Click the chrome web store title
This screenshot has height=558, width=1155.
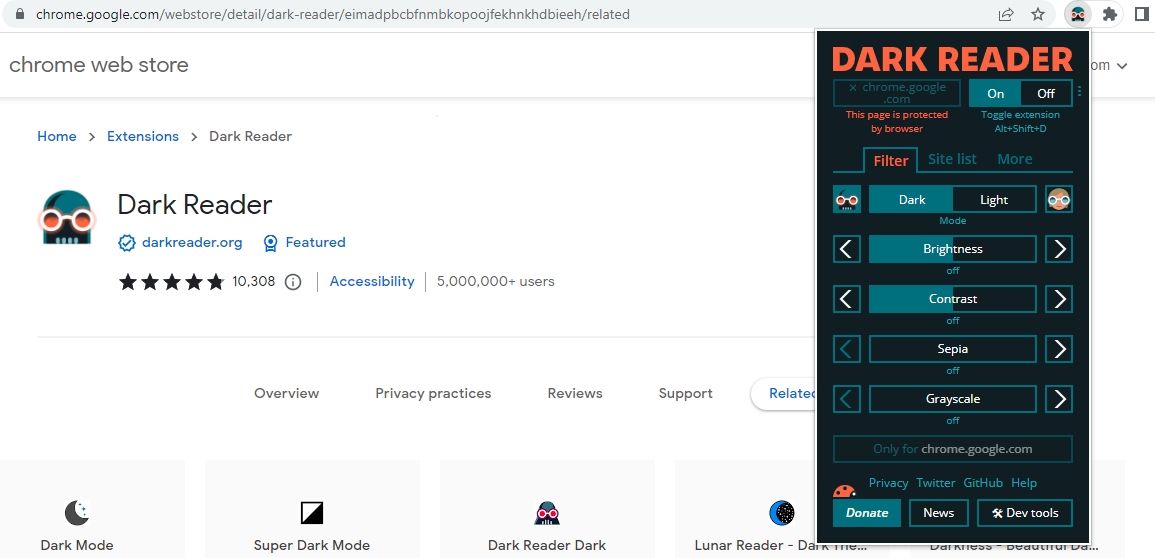(99, 65)
